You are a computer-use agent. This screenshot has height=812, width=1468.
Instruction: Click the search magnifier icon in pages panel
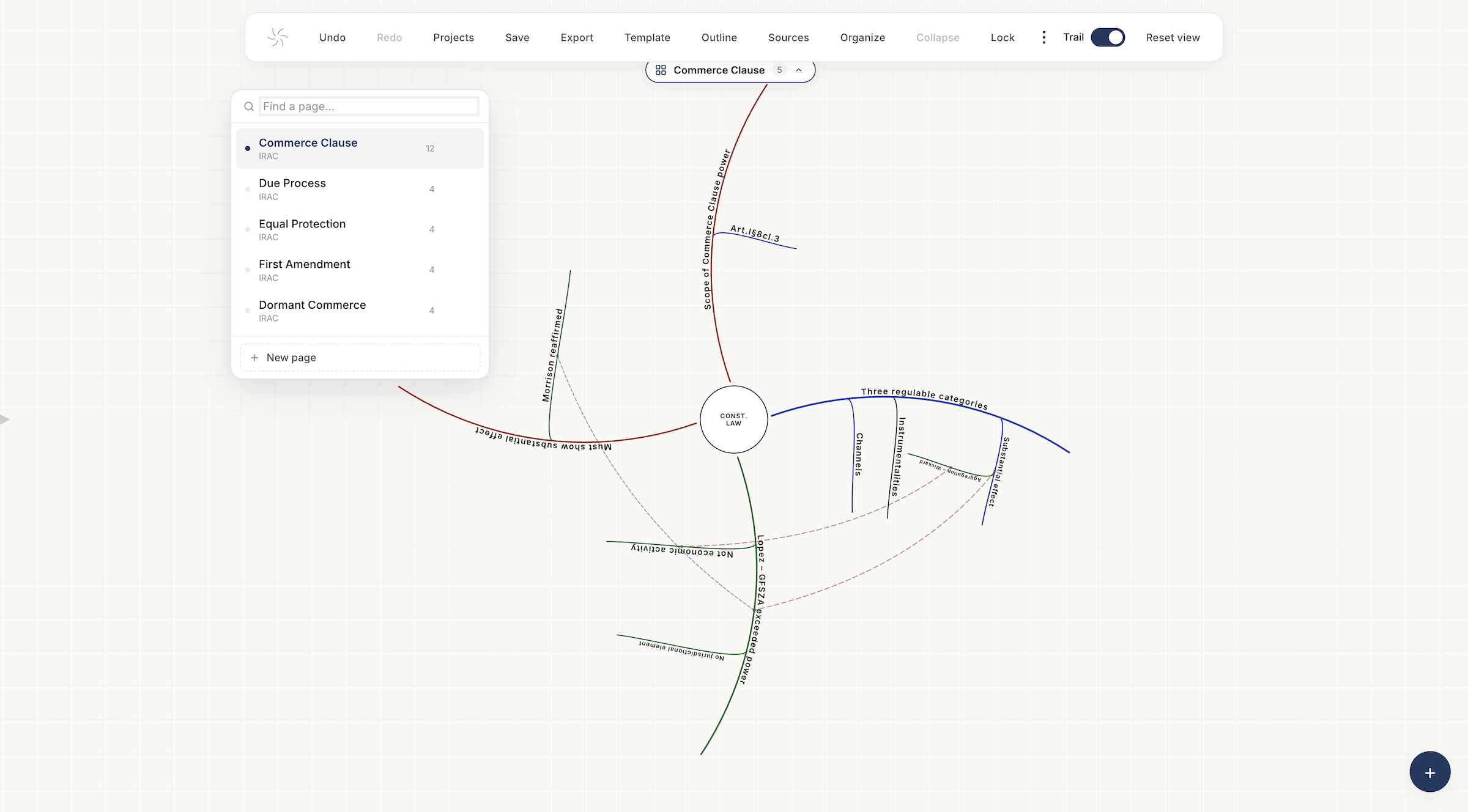pyautogui.click(x=249, y=106)
